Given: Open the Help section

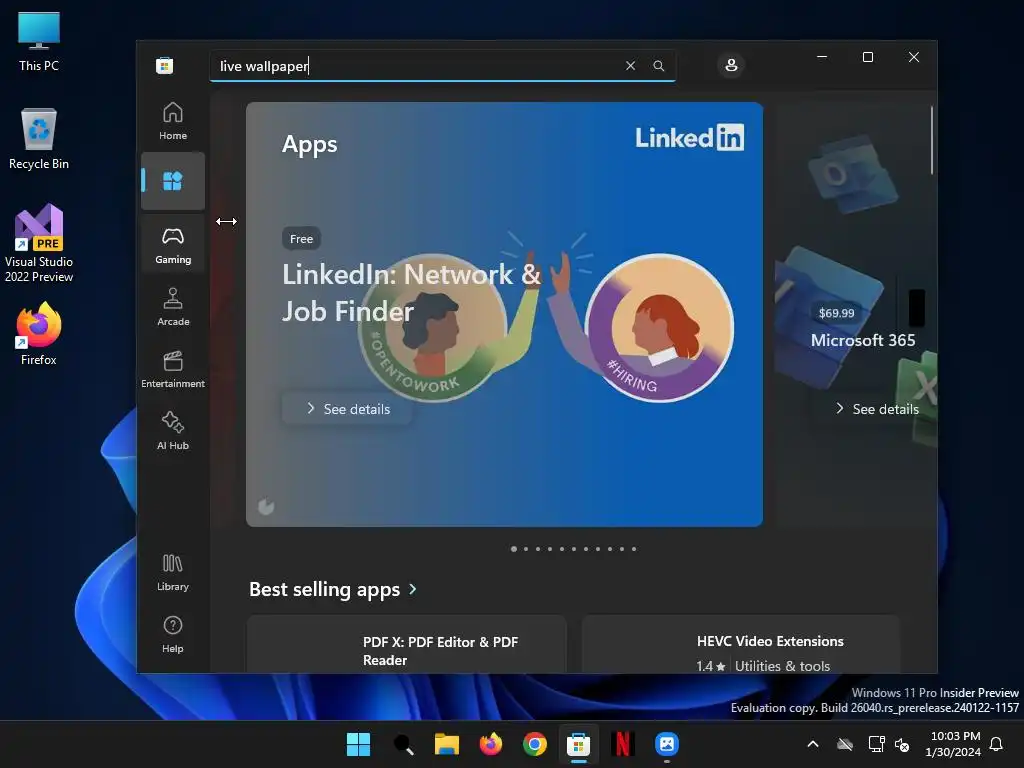Looking at the screenshot, I should tap(172, 634).
